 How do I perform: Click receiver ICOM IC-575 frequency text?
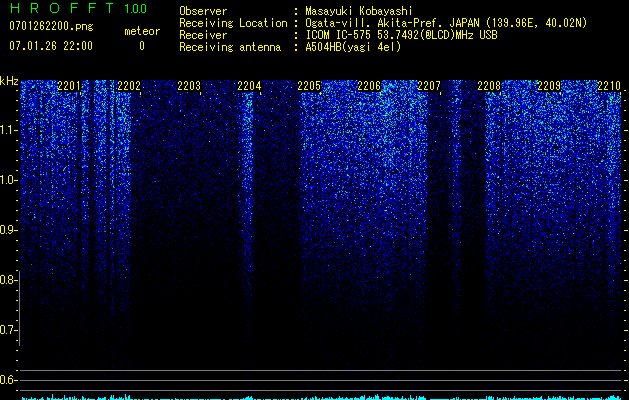point(401,35)
